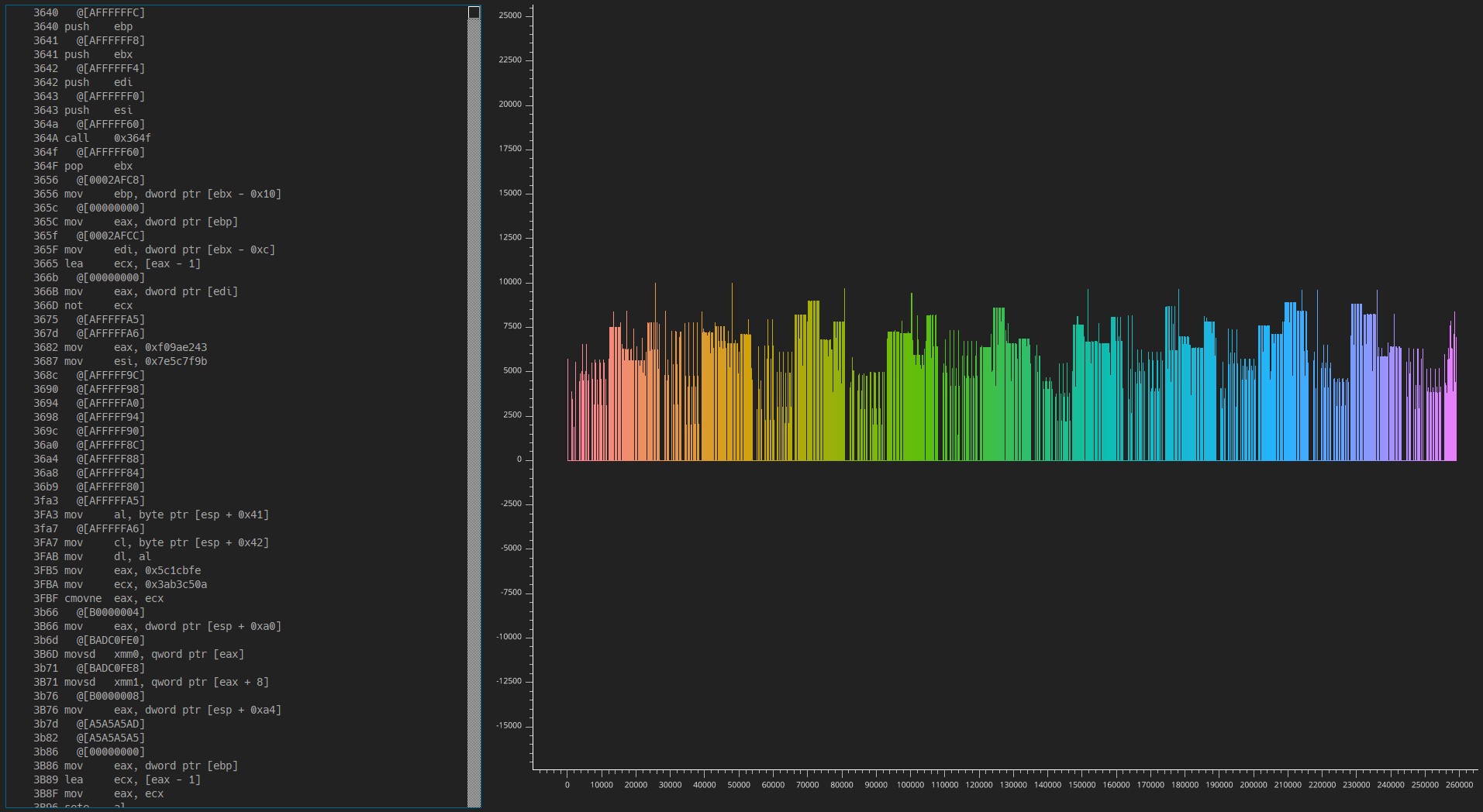Click the 25000 label on the vertical axis

pyautogui.click(x=510, y=15)
